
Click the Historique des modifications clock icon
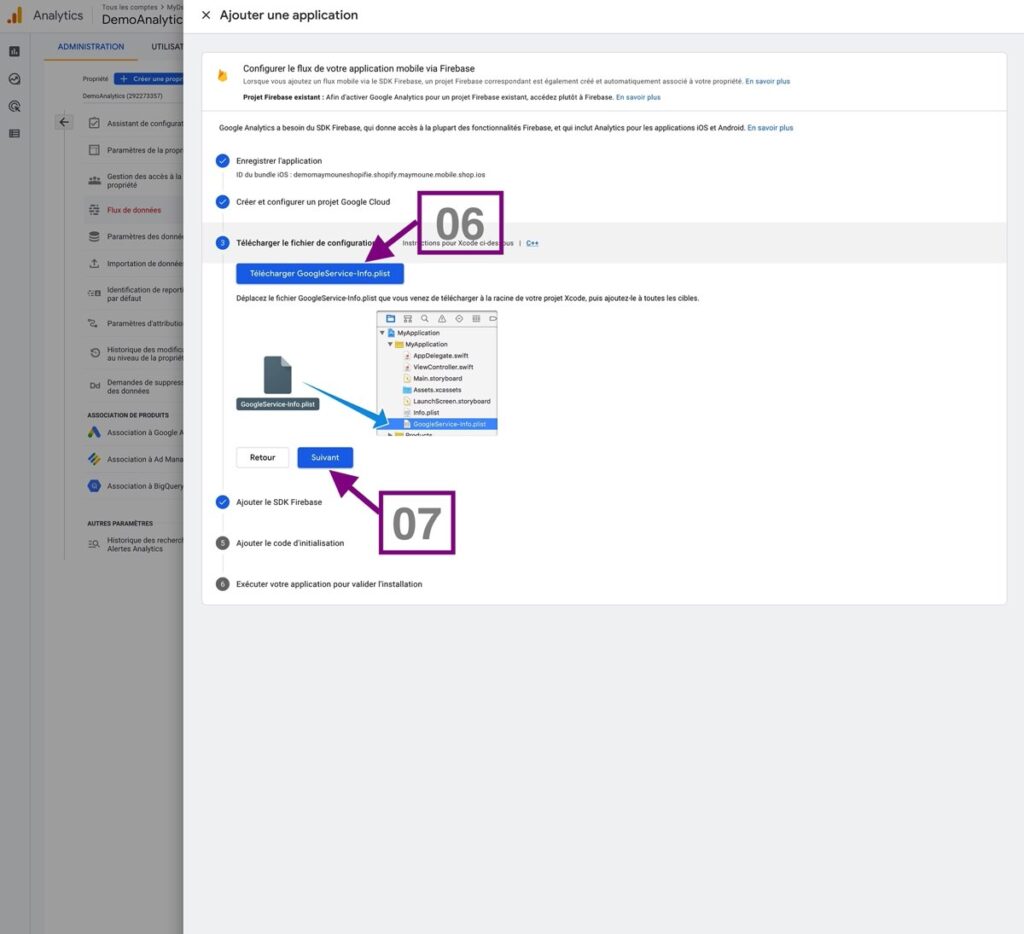pos(95,353)
